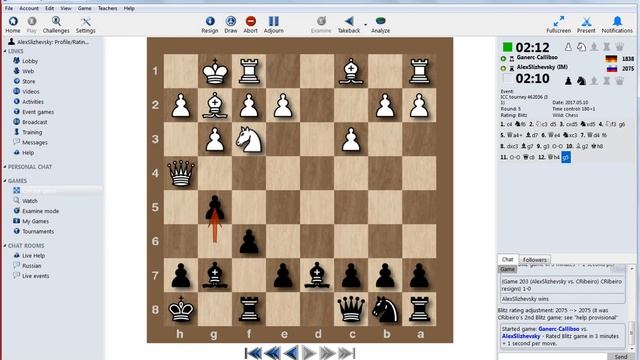
Task: Collapse the GAMES section
Action: click(x=5, y=180)
